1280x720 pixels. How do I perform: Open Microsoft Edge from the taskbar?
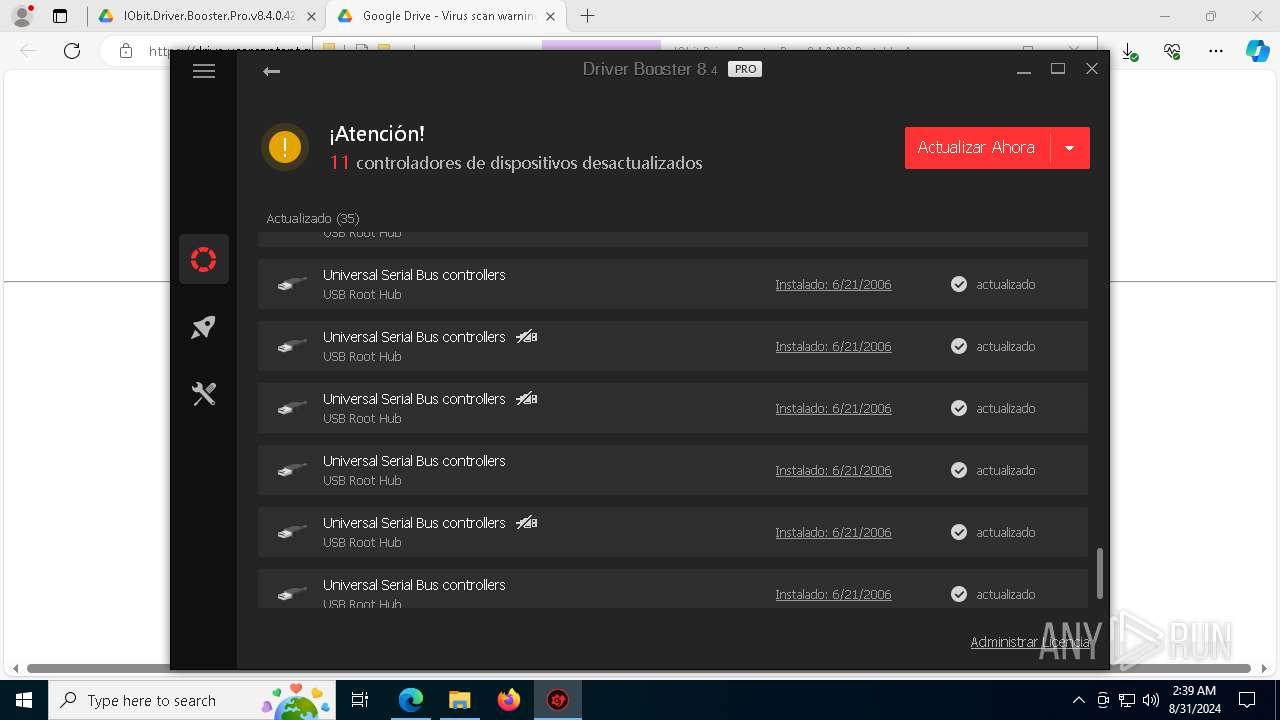pos(411,700)
